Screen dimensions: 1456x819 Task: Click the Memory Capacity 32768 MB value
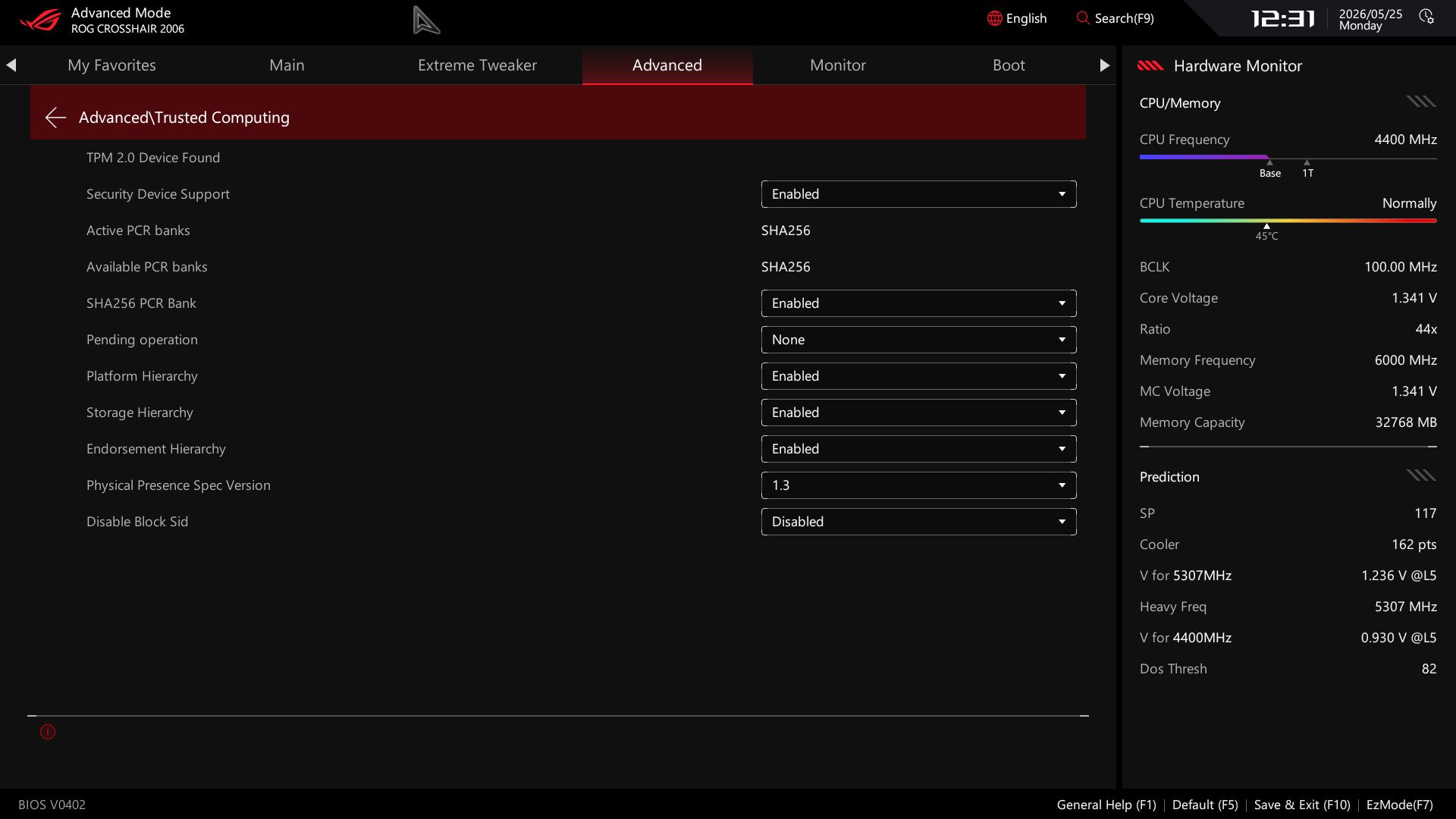point(1406,422)
